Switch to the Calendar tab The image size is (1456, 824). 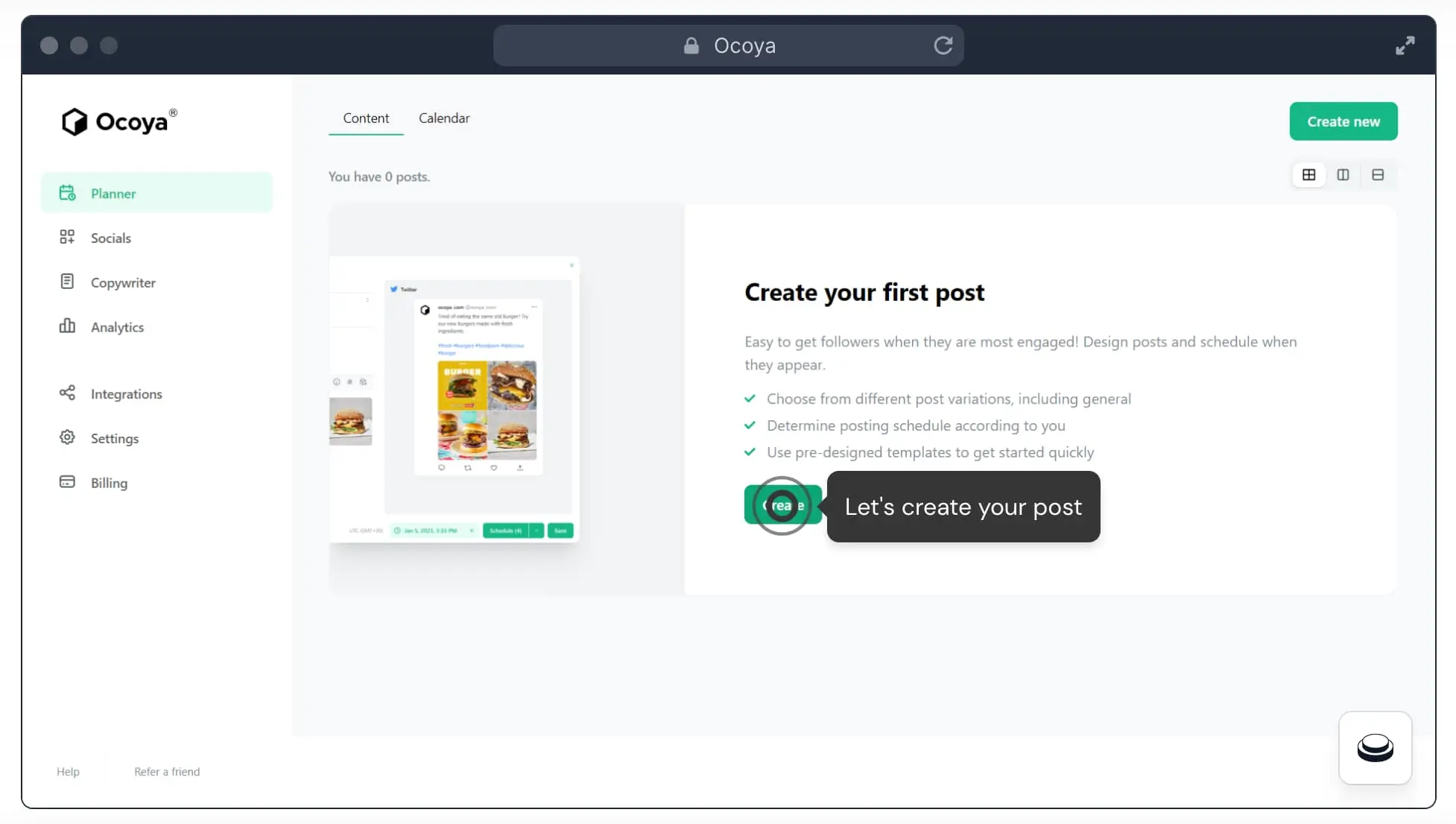click(444, 118)
